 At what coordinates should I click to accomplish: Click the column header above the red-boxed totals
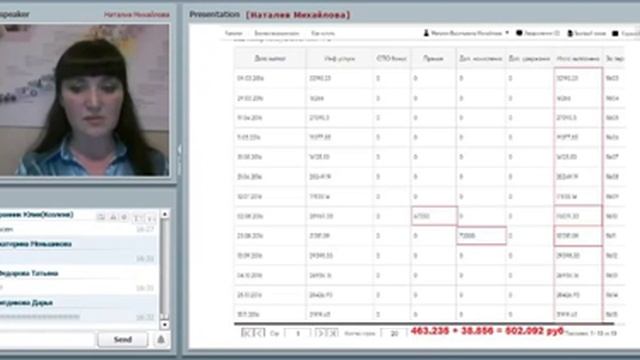tap(578, 58)
